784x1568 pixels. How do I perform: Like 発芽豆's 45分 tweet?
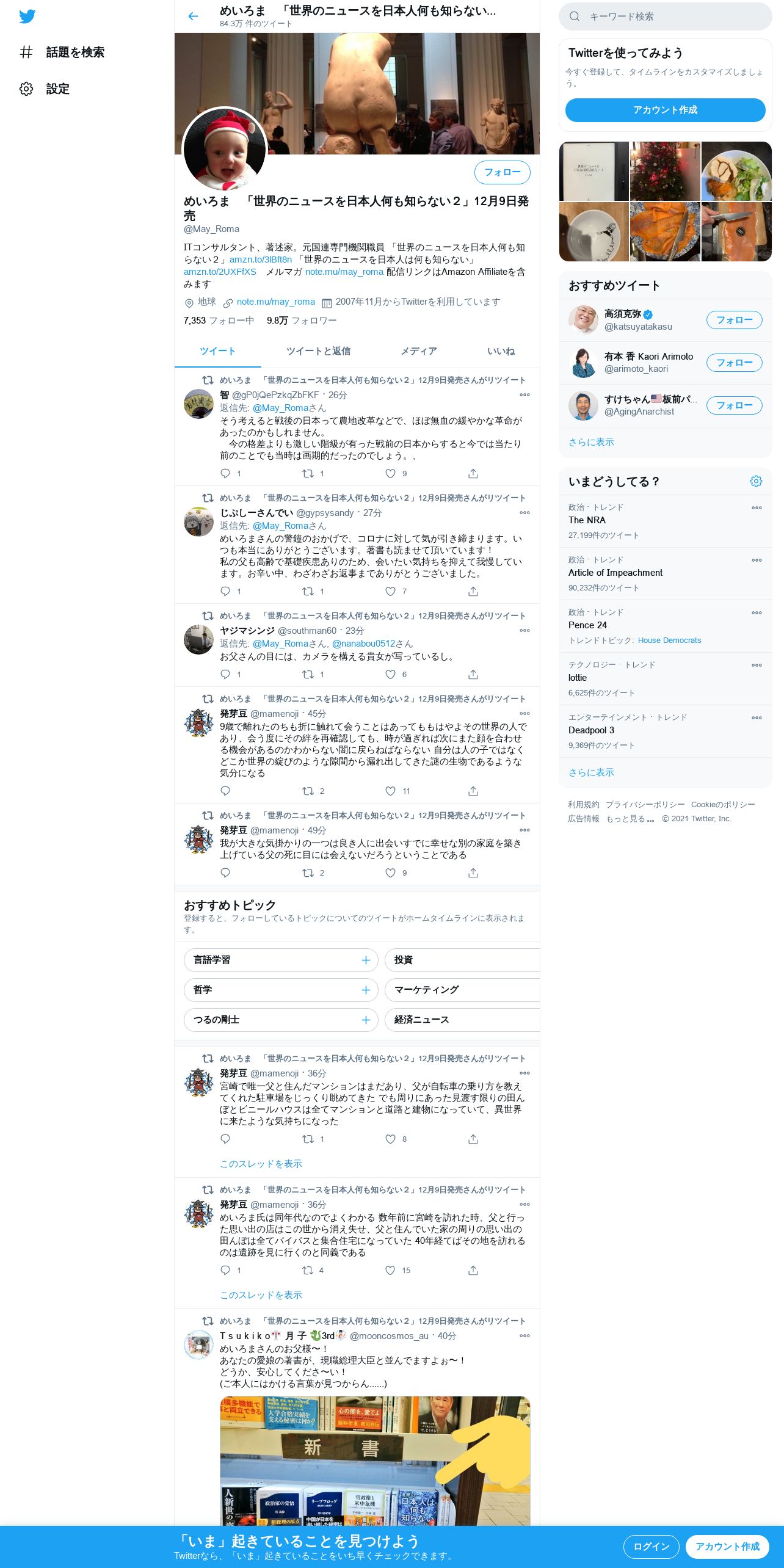click(x=390, y=791)
